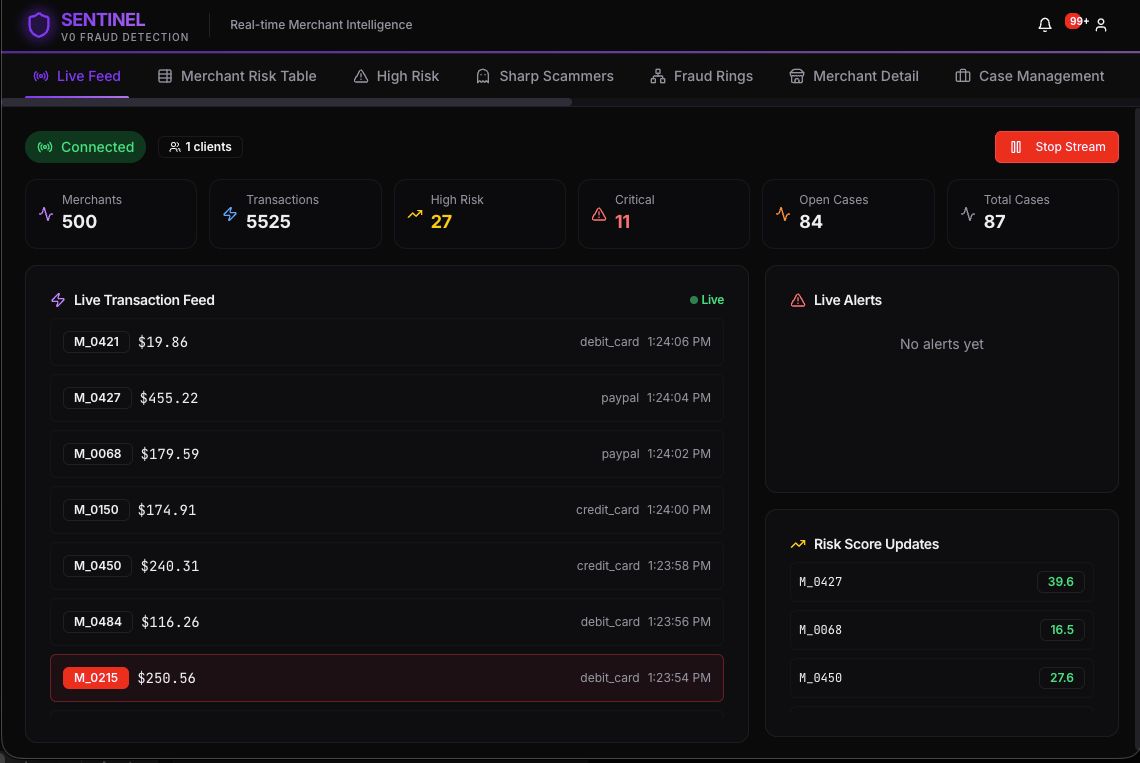Click the 1 clients badge
Image resolution: width=1140 pixels, height=763 pixels.
tap(200, 147)
